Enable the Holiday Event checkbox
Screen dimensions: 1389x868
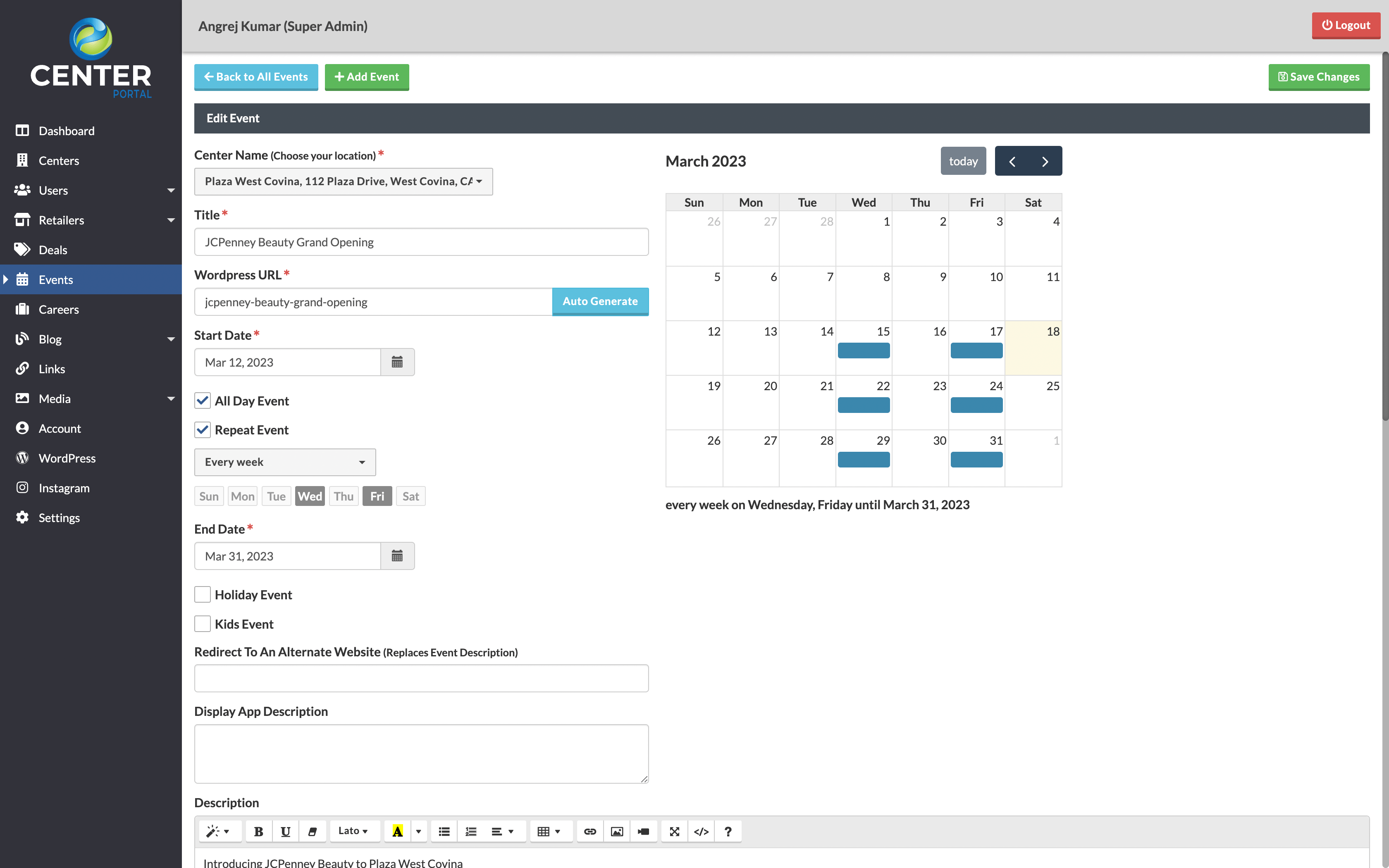pos(202,594)
